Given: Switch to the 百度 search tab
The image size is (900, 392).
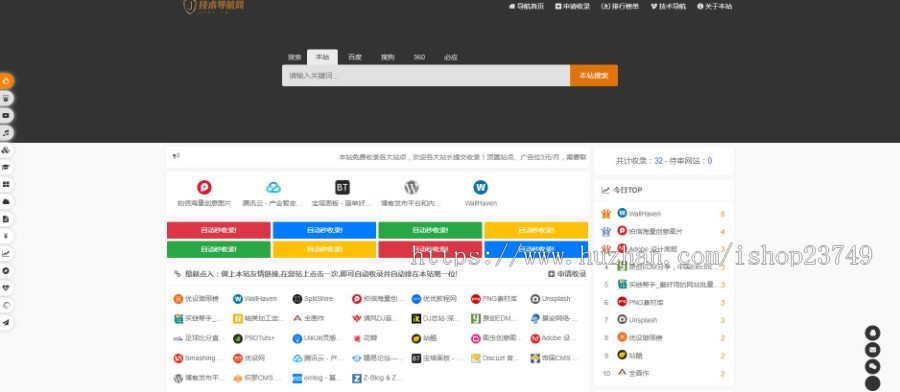Looking at the screenshot, I should click(355, 57).
